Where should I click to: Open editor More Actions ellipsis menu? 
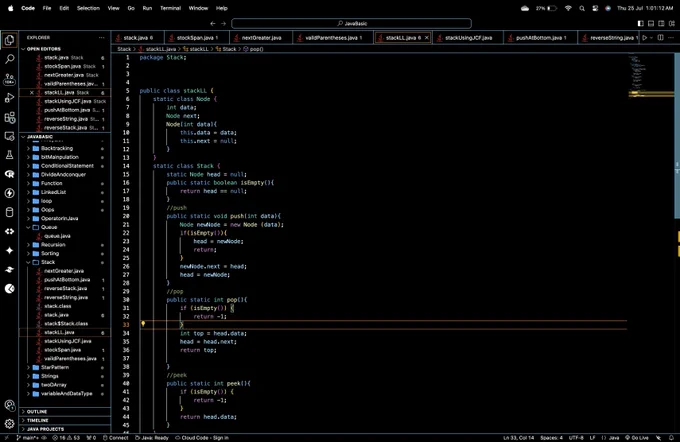pos(671,38)
